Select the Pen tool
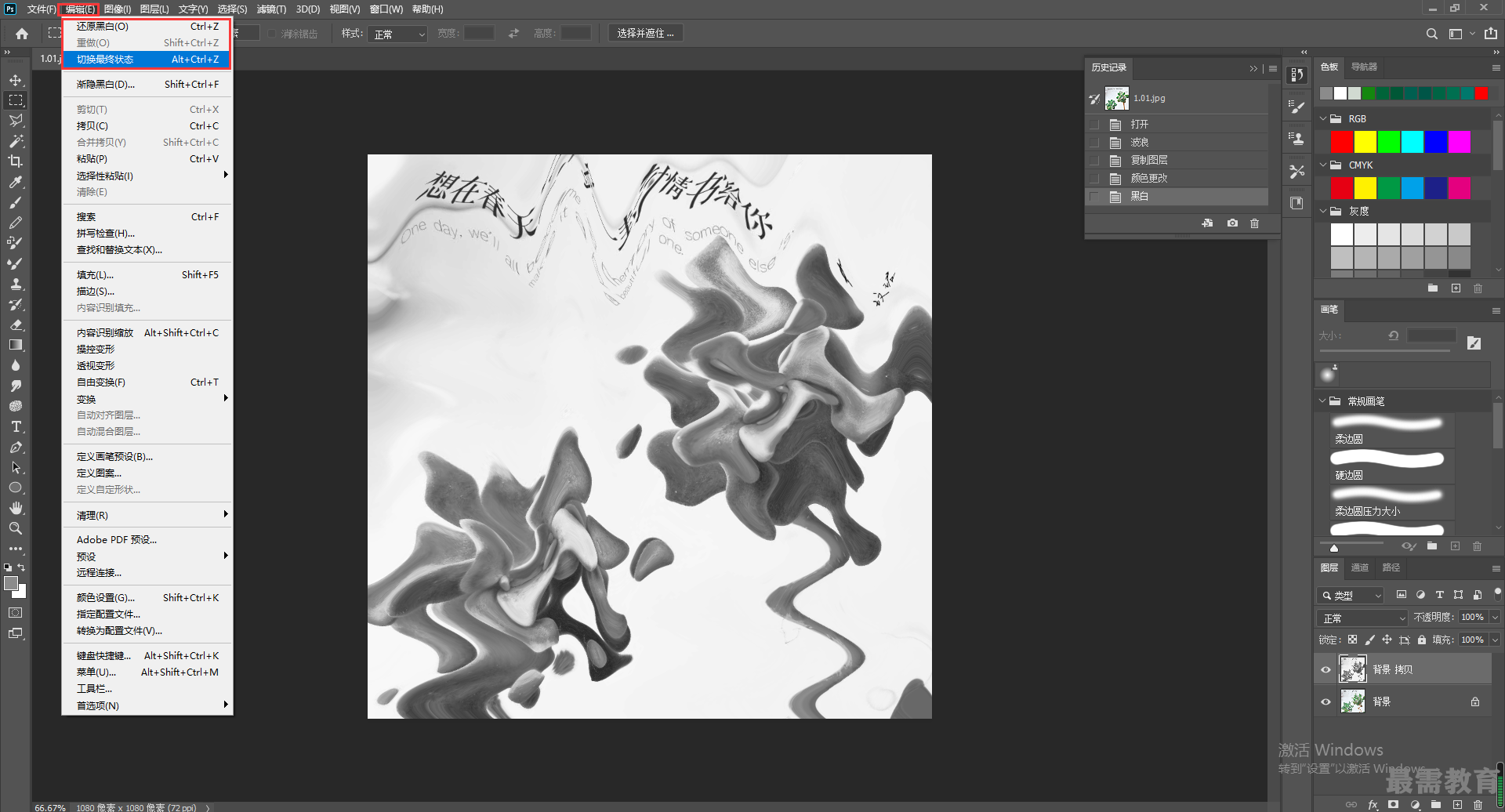1505x812 pixels. click(x=16, y=447)
